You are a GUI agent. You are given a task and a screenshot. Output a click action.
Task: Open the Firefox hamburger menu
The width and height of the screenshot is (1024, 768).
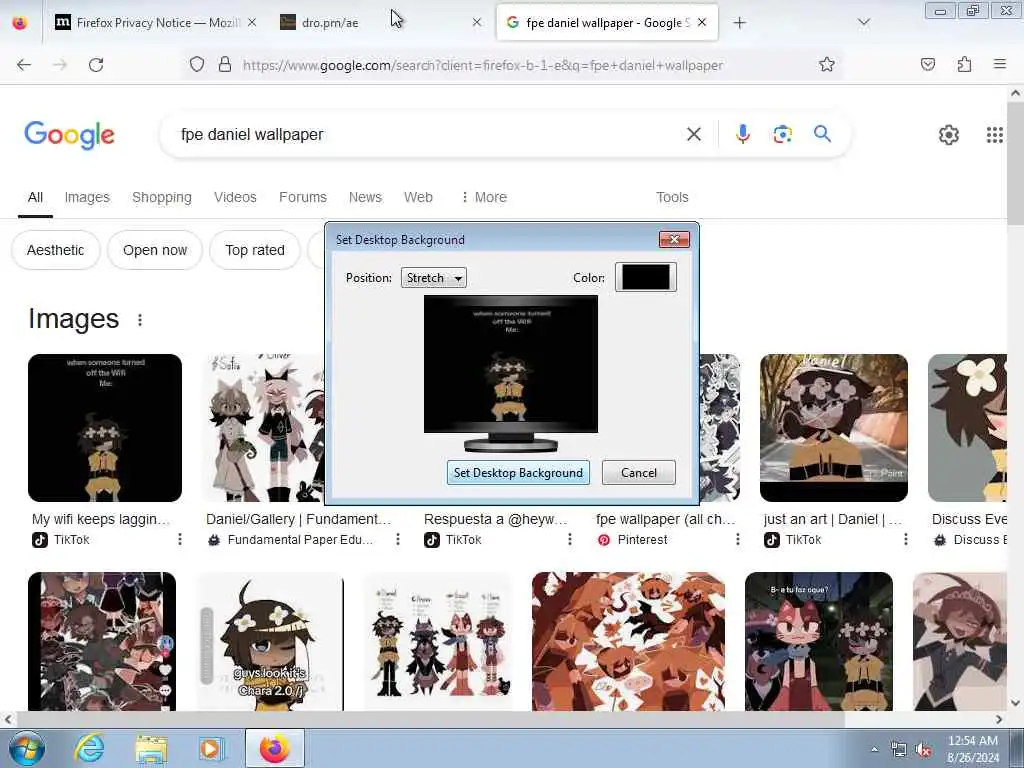[1000, 64]
